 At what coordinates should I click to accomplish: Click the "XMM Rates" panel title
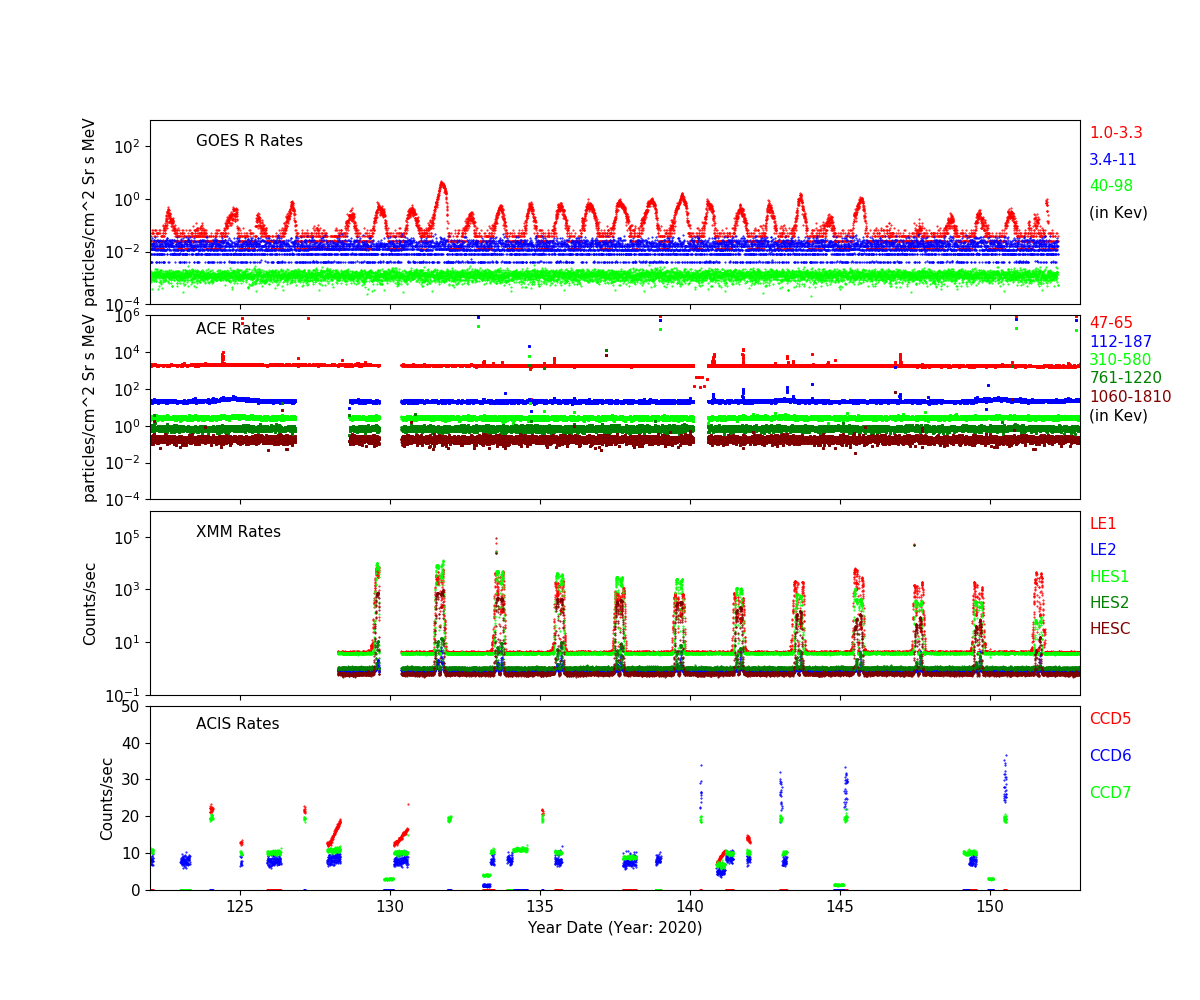[238, 532]
